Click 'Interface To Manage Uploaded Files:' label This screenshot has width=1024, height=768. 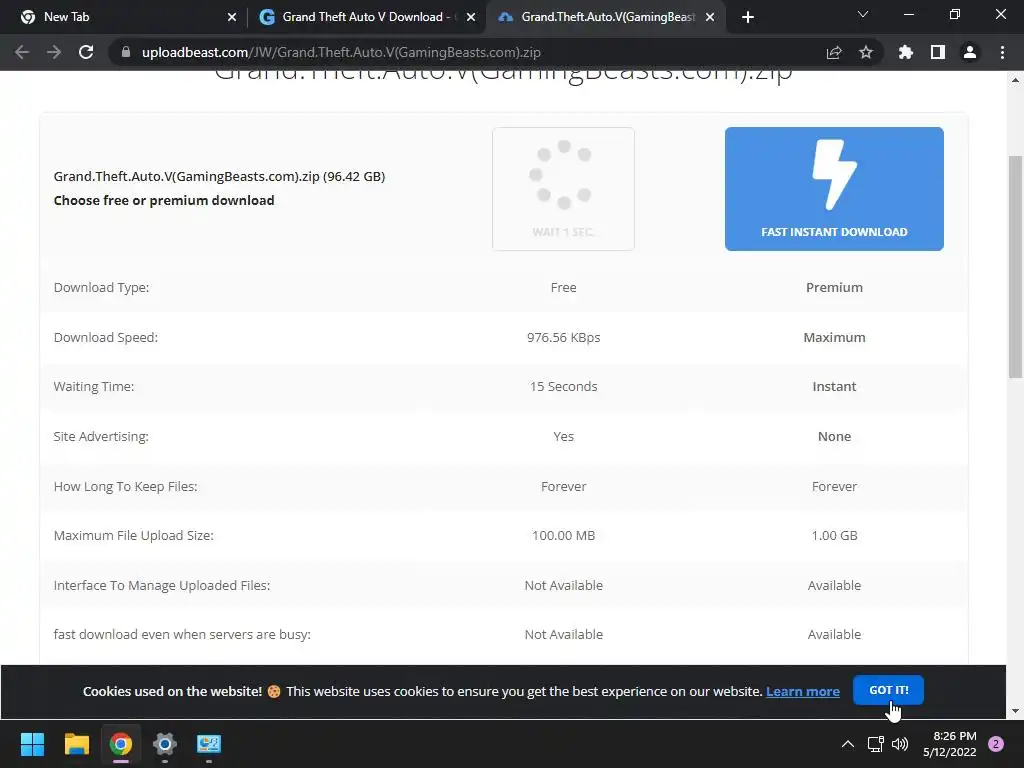162,585
